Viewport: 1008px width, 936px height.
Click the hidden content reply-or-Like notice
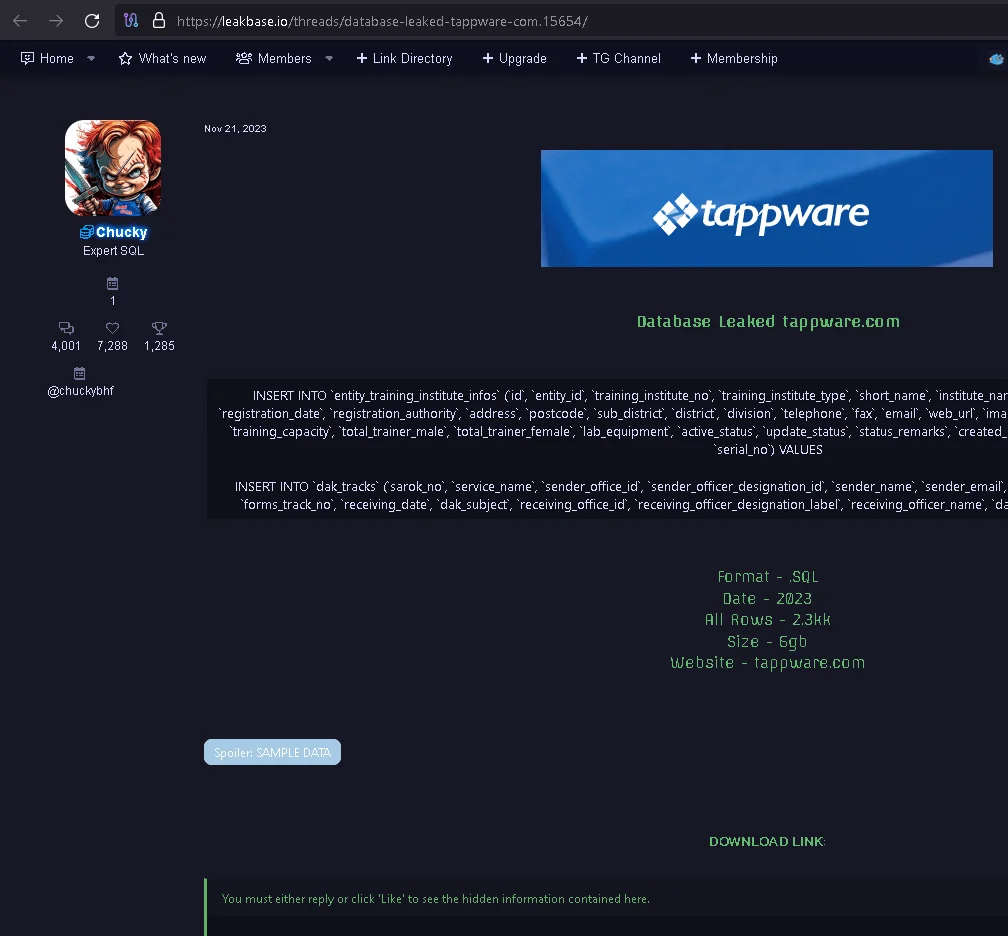[436, 899]
